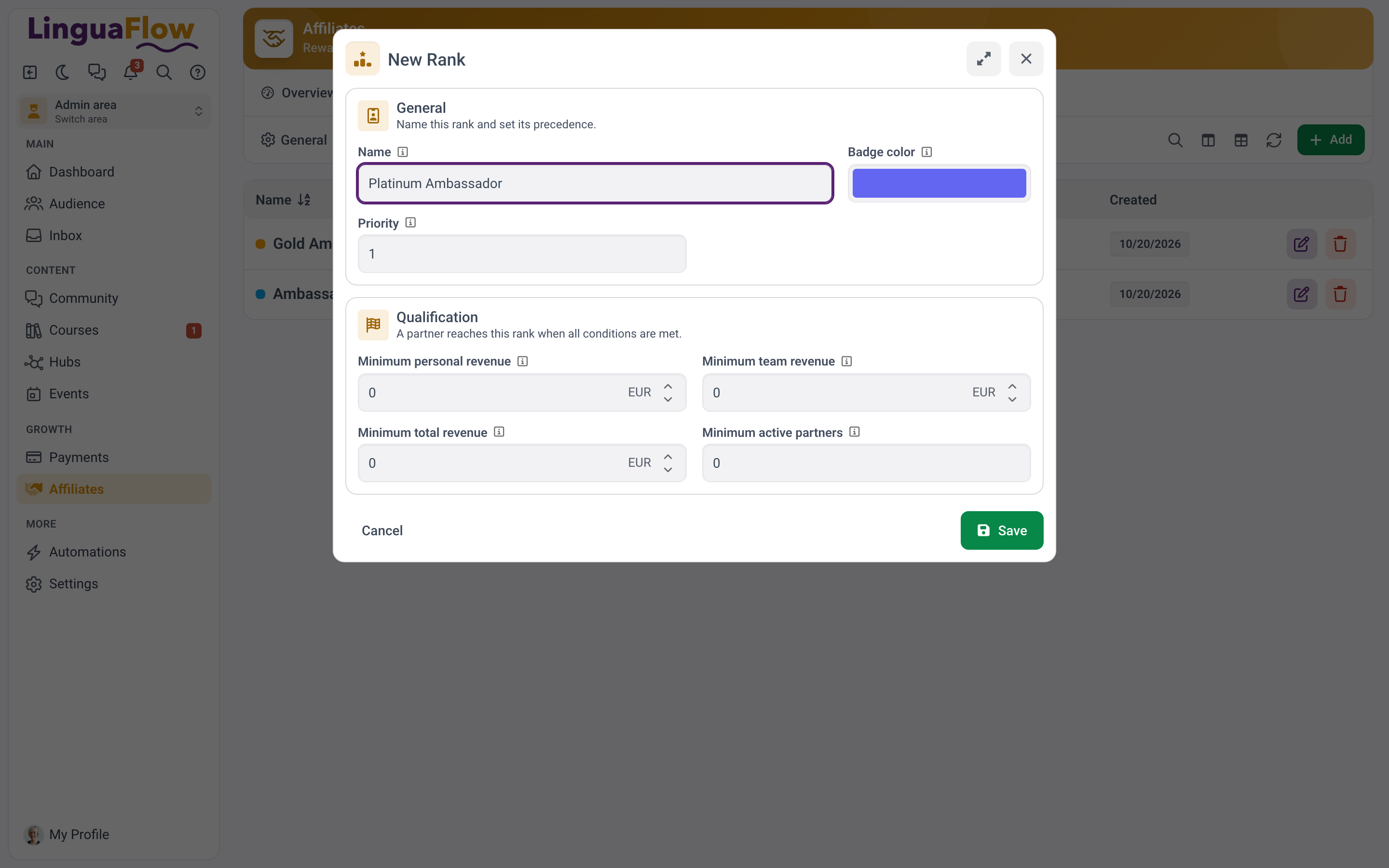Open the chat messages icon
Viewport: 1389px width, 868px height.
[97, 72]
